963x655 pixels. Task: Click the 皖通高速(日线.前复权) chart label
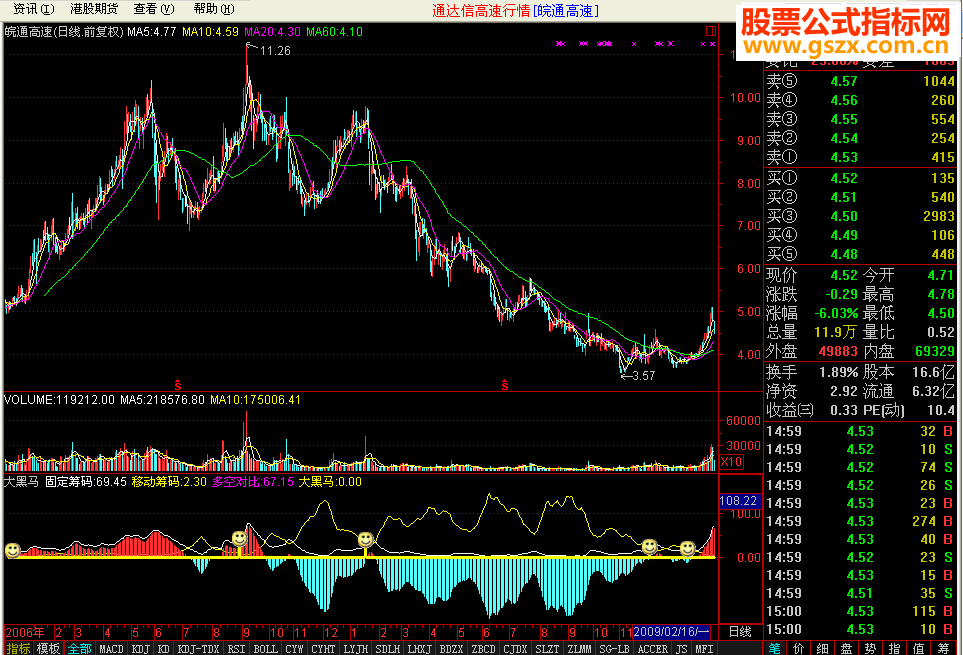coord(64,31)
